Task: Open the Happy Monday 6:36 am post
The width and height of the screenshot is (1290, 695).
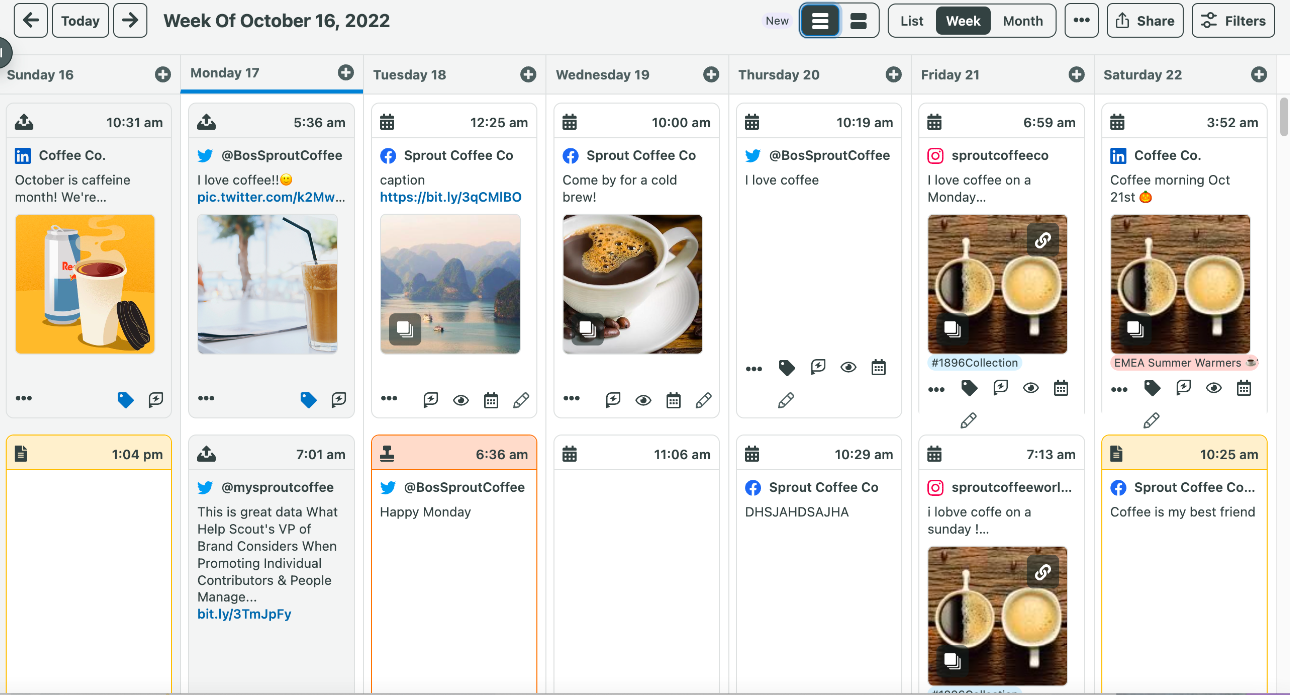Action: [454, 565]
